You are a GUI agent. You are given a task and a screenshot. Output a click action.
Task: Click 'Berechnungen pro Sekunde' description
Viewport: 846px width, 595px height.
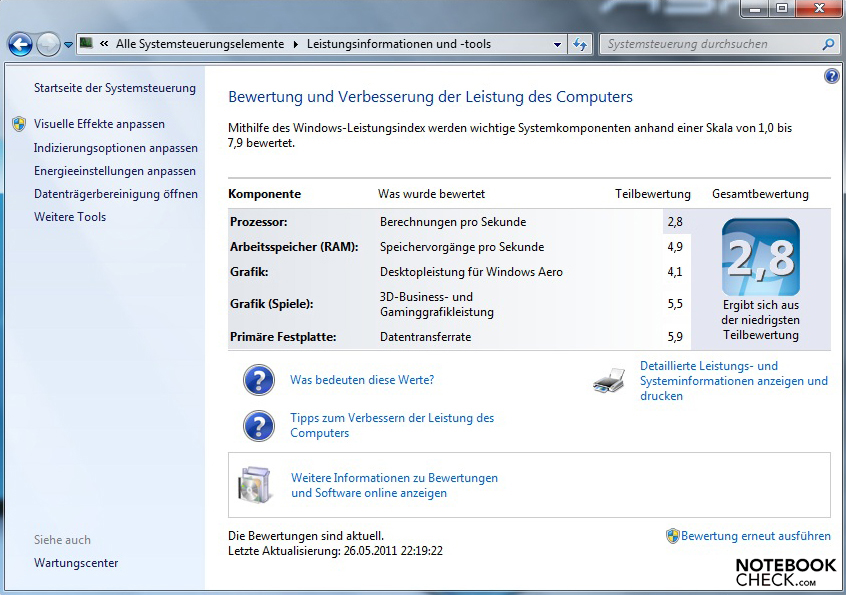tap(453, 222)
